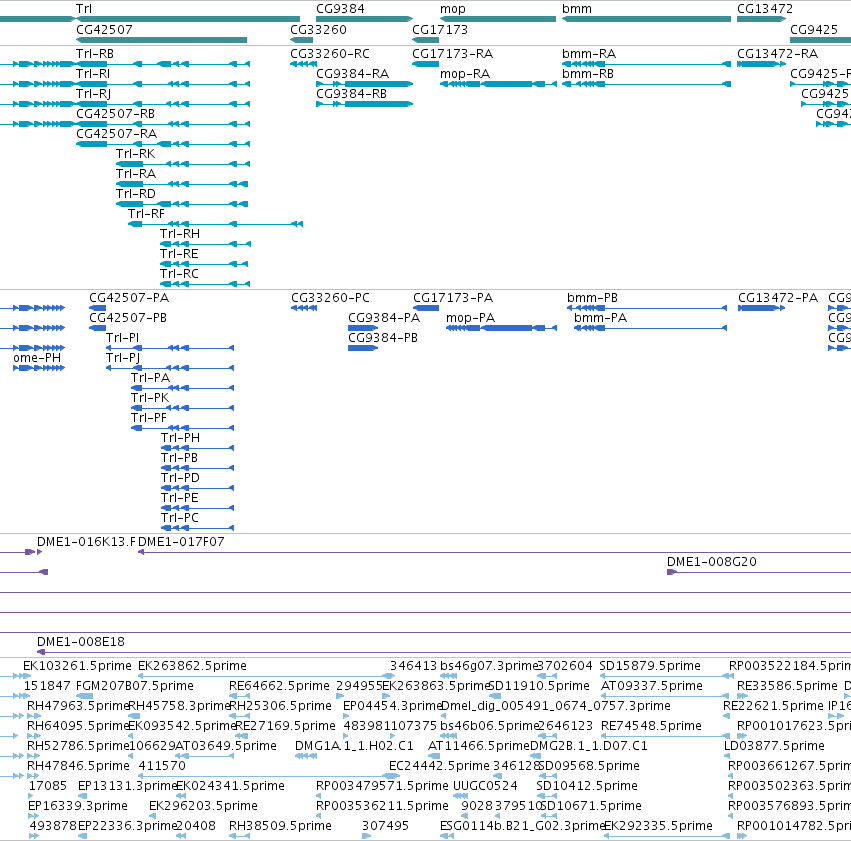
Task: Click protein CG33260-PC
Action: coord(331,298)
